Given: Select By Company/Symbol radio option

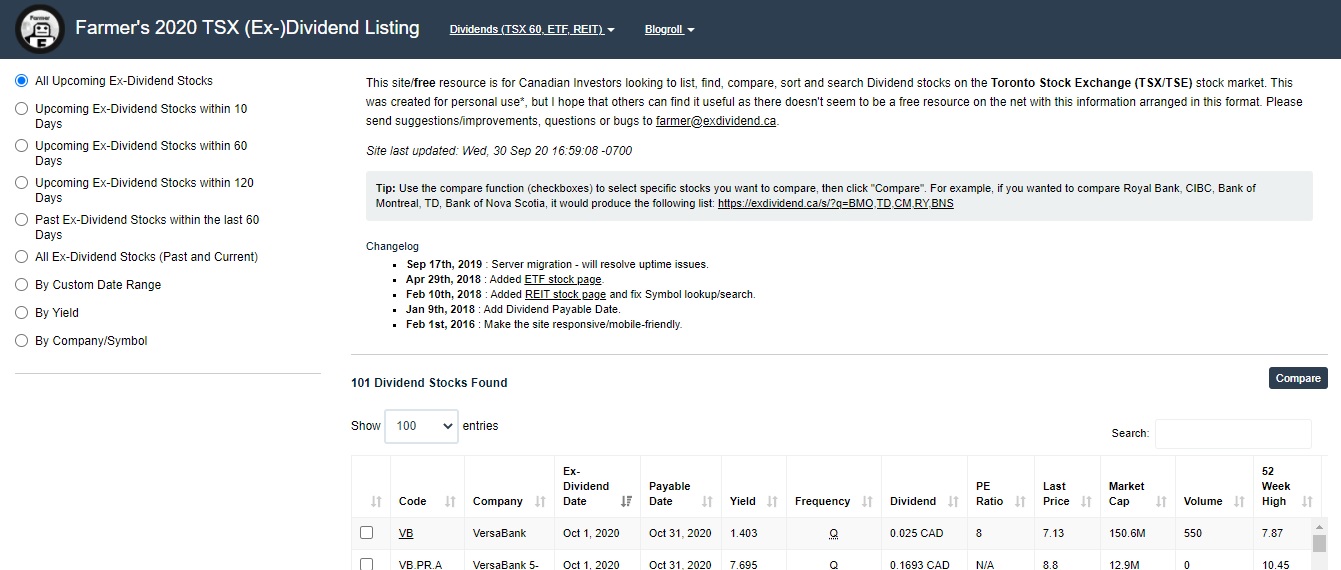Looking at the screenshot, I should coord(22,341).
